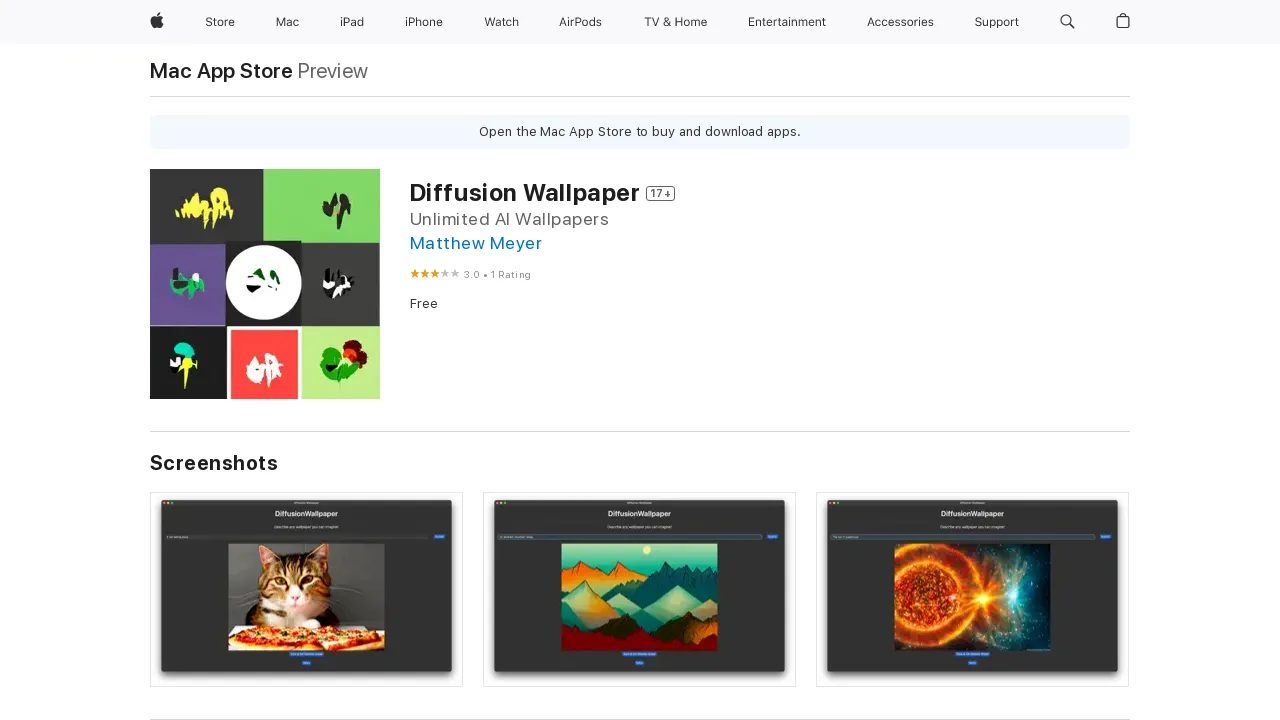Open the Entertainment menu item
Image resolution: width=1280 pixels, height=720 pixels.
[786, 21]
